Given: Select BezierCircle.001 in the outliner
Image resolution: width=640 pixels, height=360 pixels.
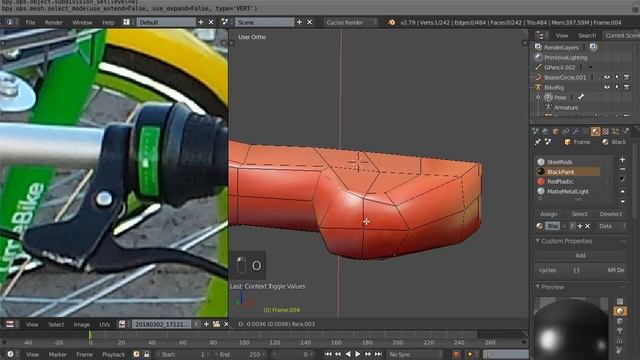Looking at the screenshot, I should [x=565, y=77].
